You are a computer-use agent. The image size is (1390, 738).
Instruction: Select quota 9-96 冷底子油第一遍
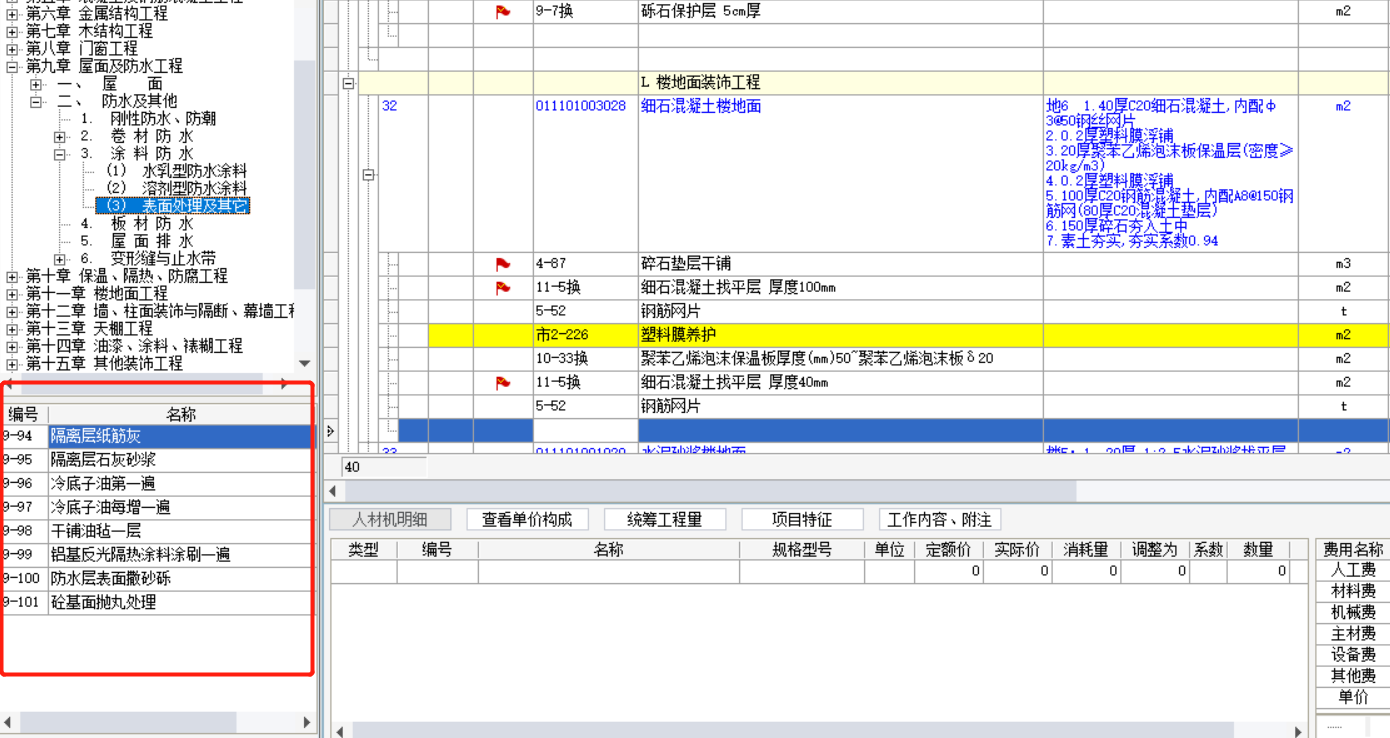pyautogui.click(x=157, y=484)
